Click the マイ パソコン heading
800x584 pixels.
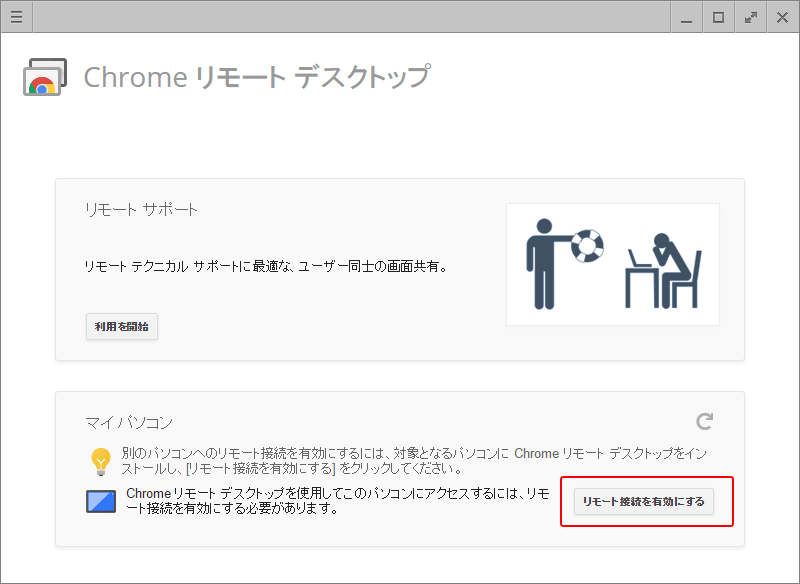click(129, 423)
